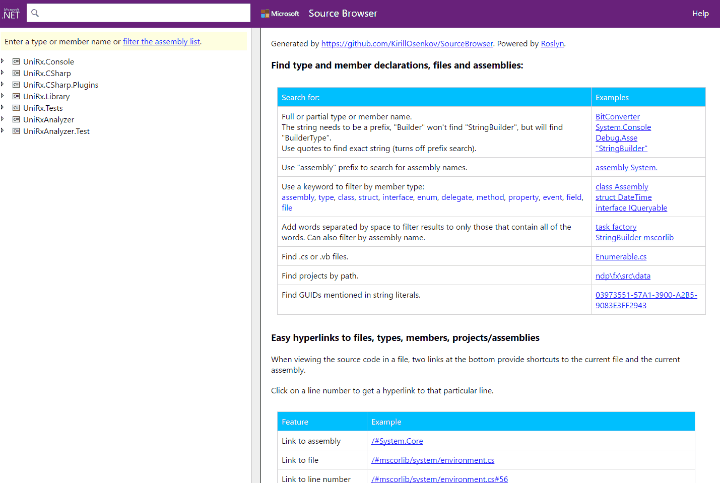The height and width of the screenshot is (483, 720).
Task: Click the /#System.Core assembly link
Action: tap(397, 441)
